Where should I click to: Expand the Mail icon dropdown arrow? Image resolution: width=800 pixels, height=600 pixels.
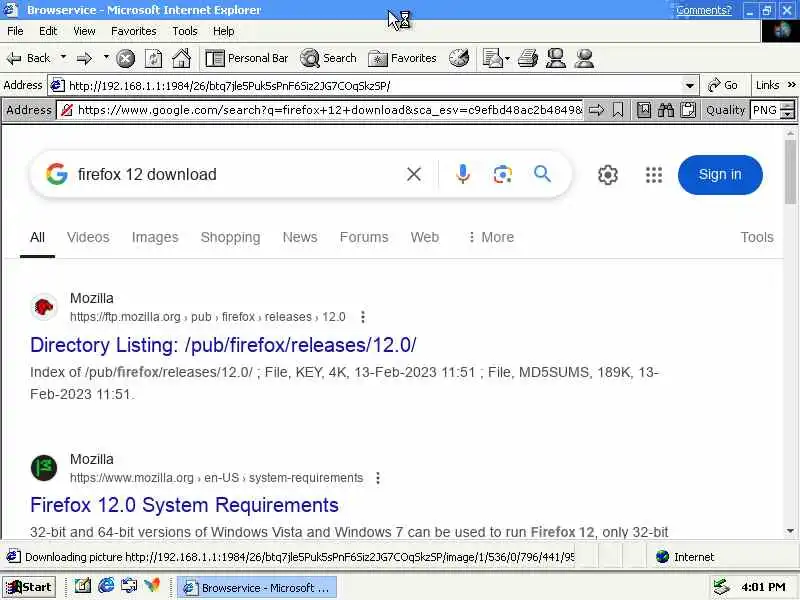pyautogui.click(x=507, y=58)
